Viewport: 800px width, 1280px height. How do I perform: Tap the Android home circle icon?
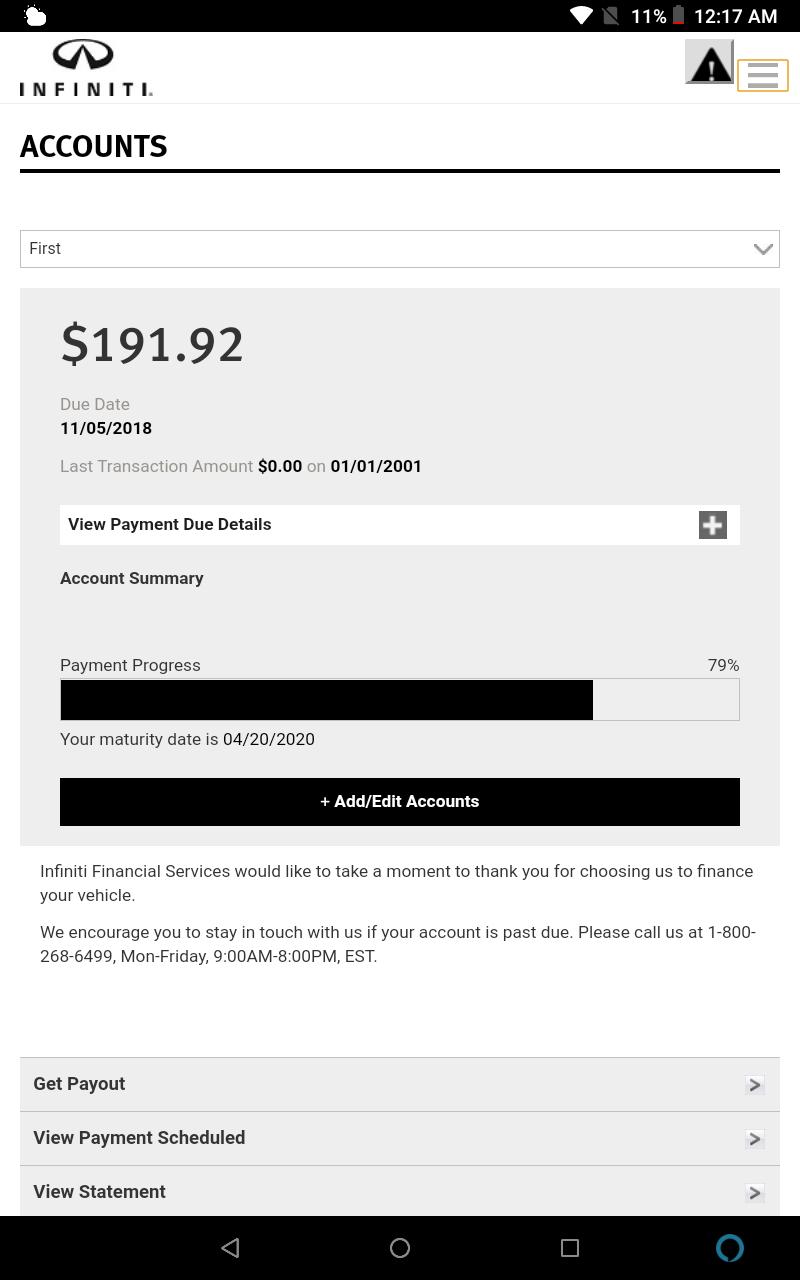tap(400, 1247)
